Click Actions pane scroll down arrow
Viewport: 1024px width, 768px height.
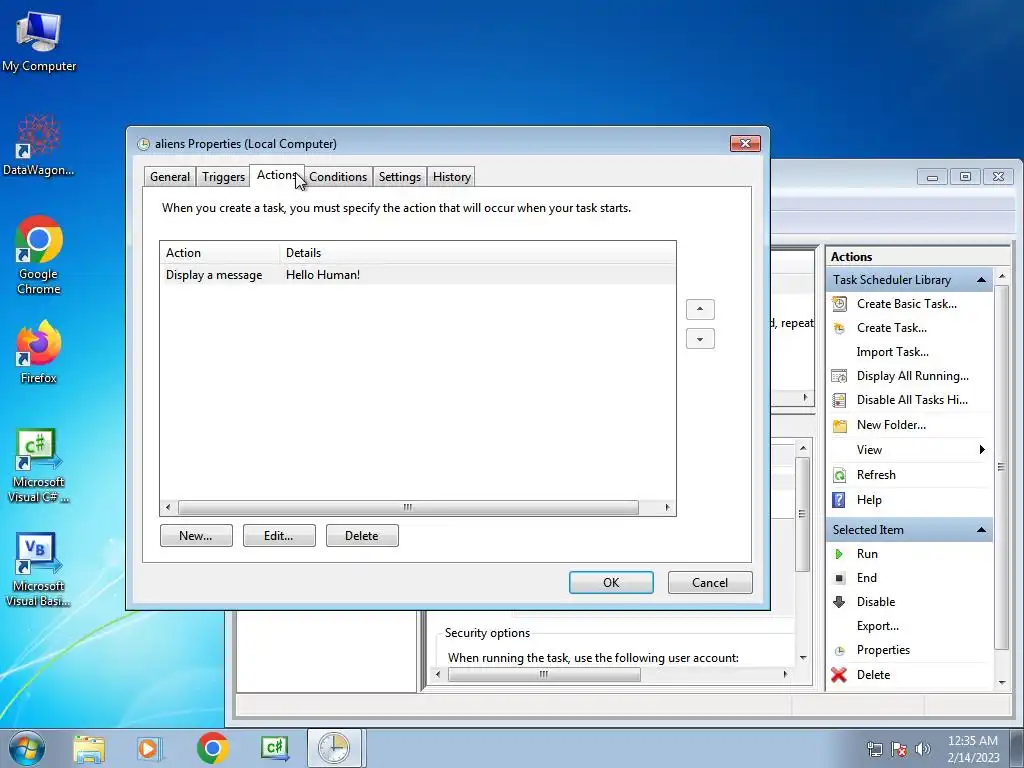[x=1002, y=682]
